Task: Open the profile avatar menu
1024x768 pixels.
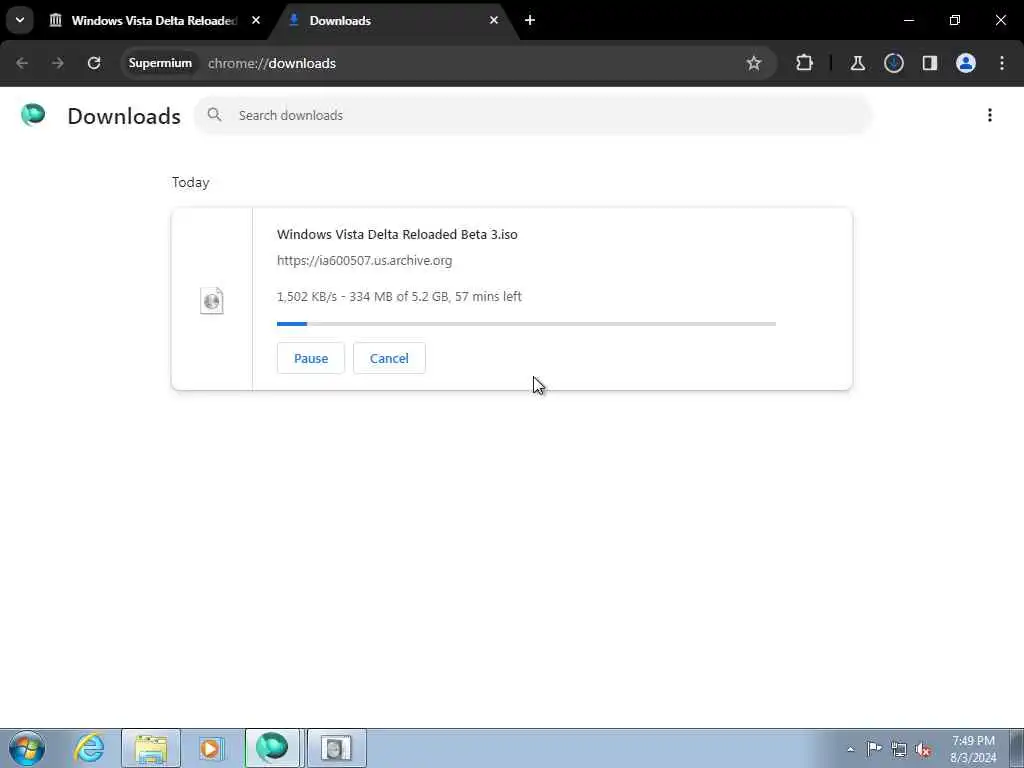Action: click(966, 63)
